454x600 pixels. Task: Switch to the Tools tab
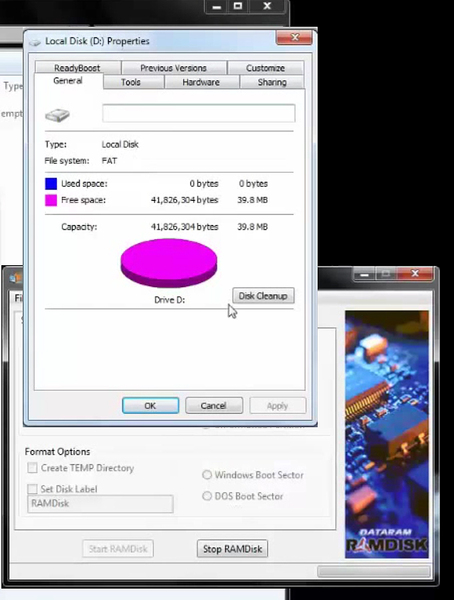[x=131, y=82]
